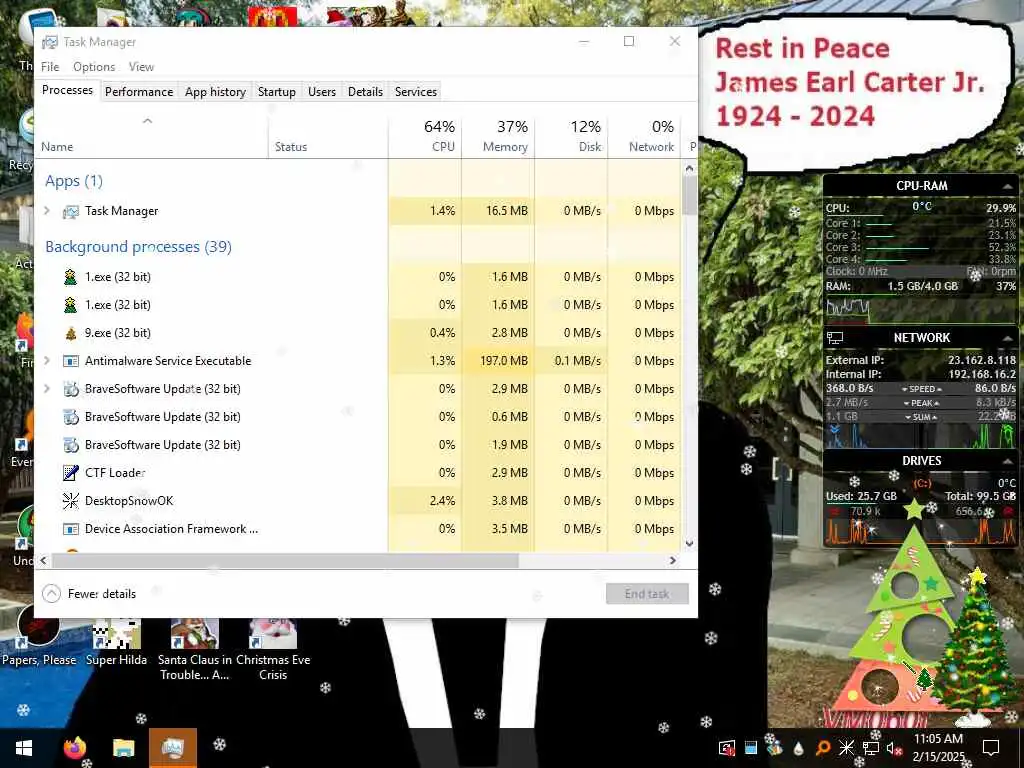1024x768 pixels.
Task: Open the File menu
Action: (50, 67)
